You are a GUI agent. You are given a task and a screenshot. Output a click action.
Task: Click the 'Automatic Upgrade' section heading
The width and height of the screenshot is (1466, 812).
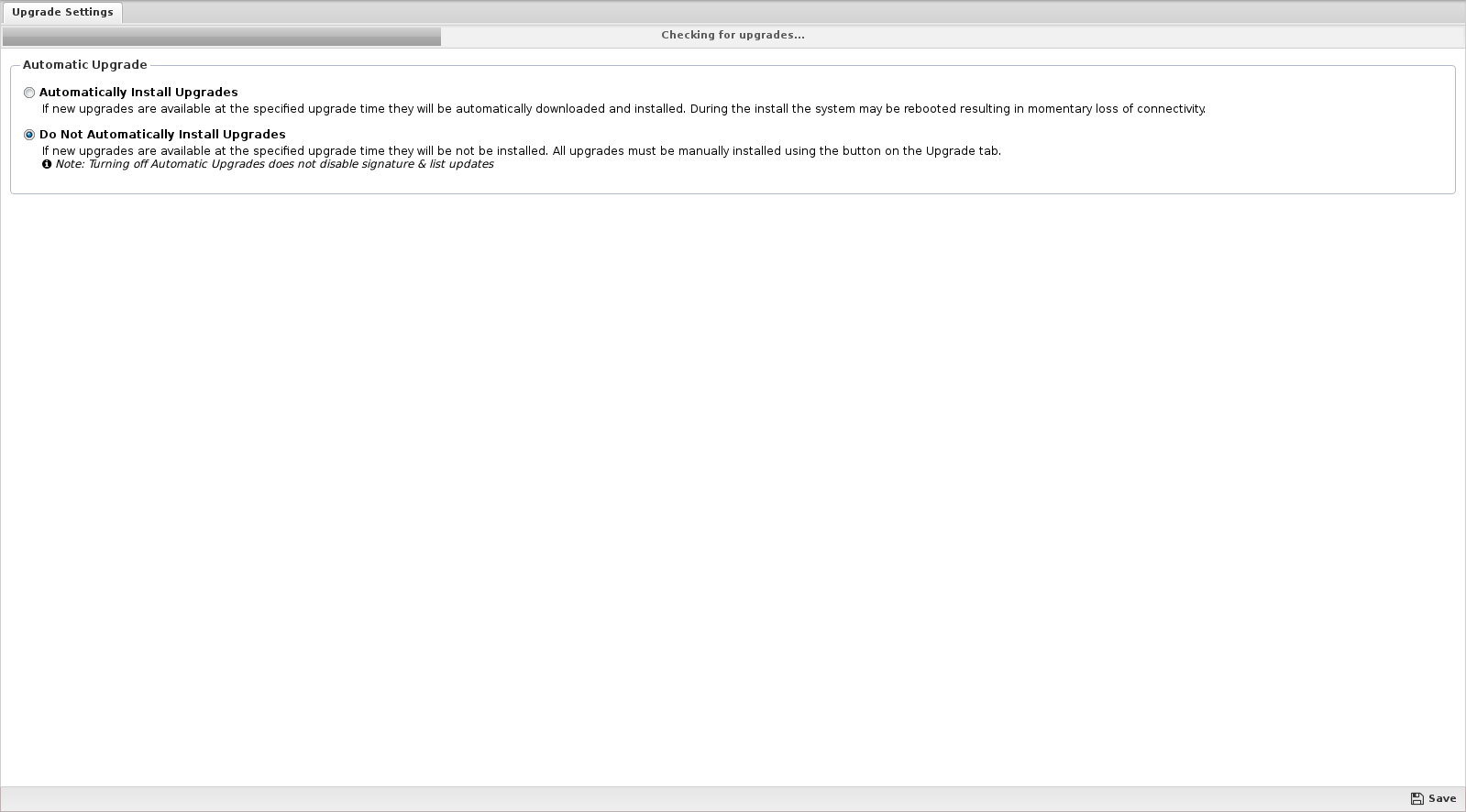[84, 65]
